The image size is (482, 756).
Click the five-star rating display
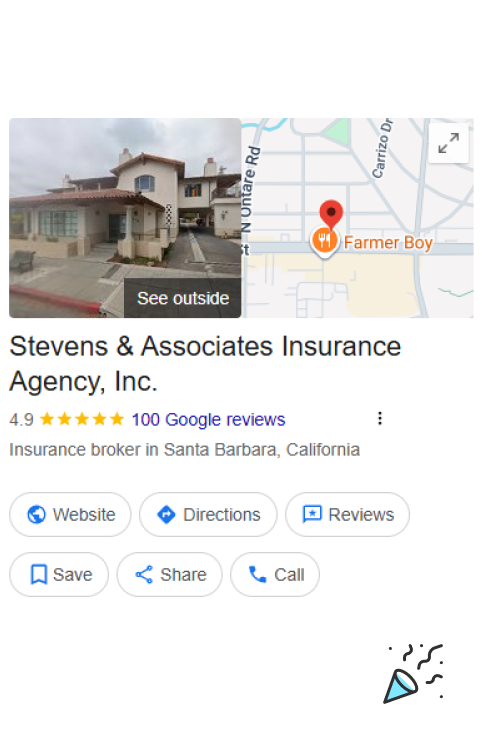(x=82, y=419)
